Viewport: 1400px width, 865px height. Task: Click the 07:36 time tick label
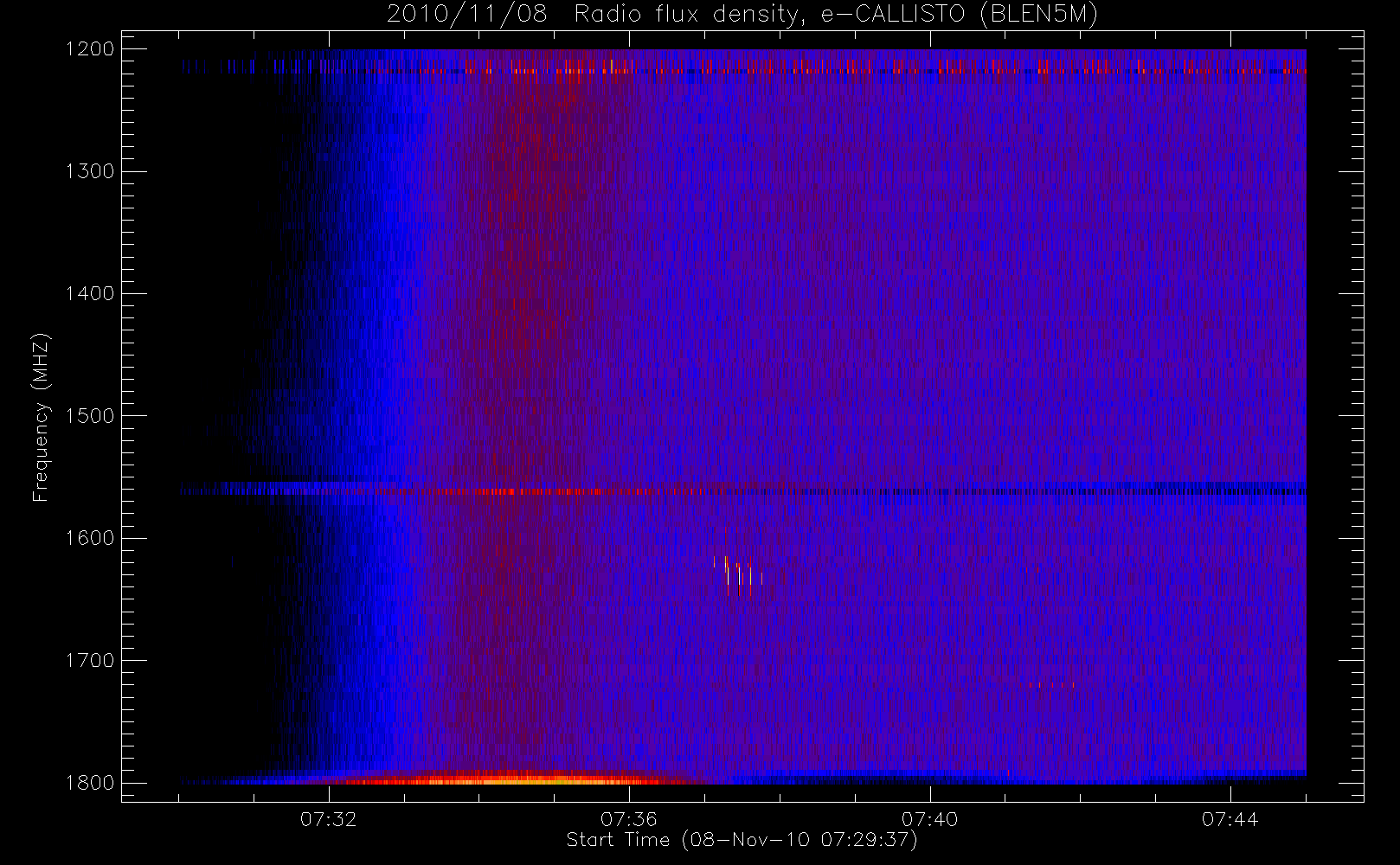coord(629,819)
